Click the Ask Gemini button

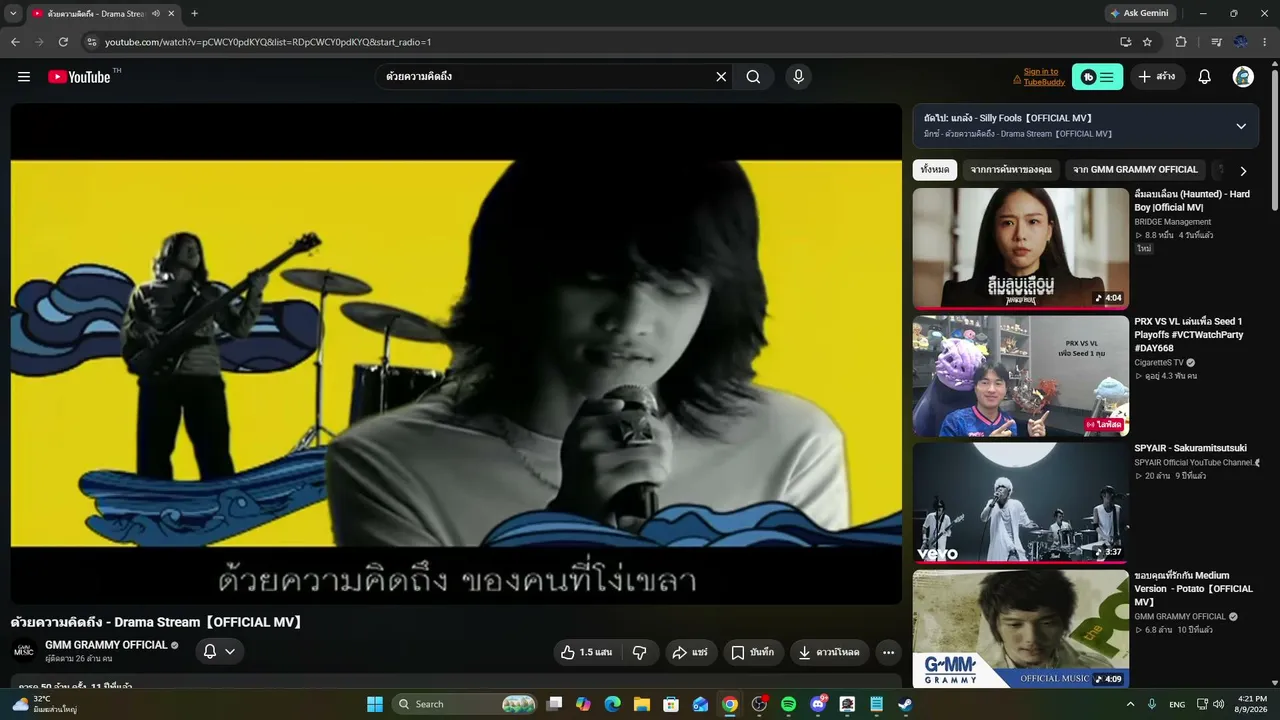pos(1139,13)
